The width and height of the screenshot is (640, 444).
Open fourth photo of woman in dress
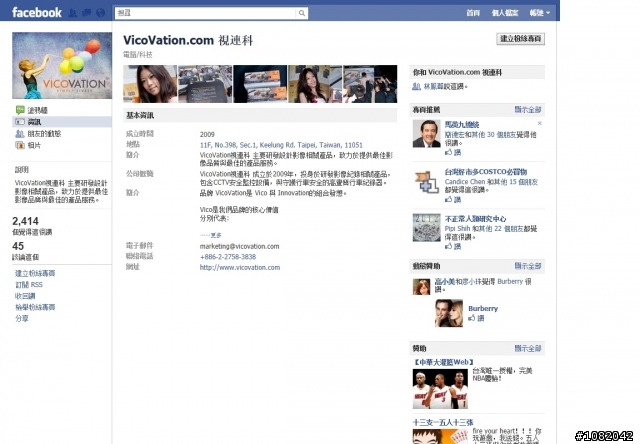pyautogui.click(x=315, y=84)
